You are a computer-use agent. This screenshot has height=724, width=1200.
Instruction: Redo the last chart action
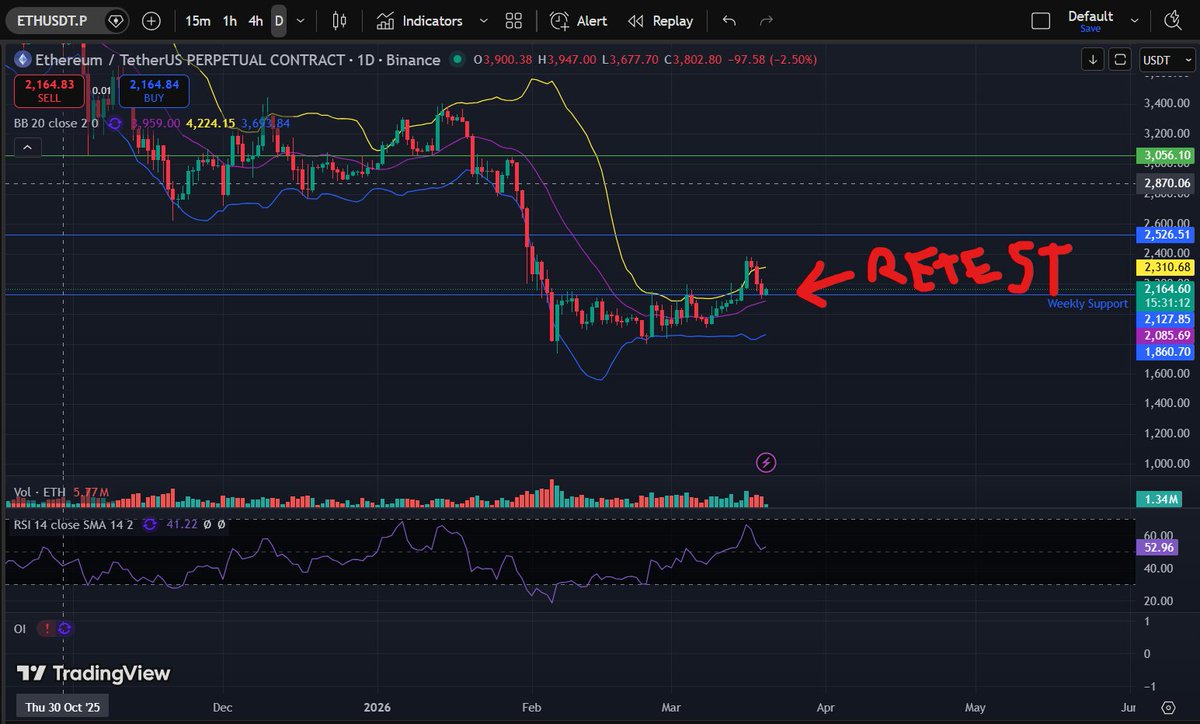point(767,21)
